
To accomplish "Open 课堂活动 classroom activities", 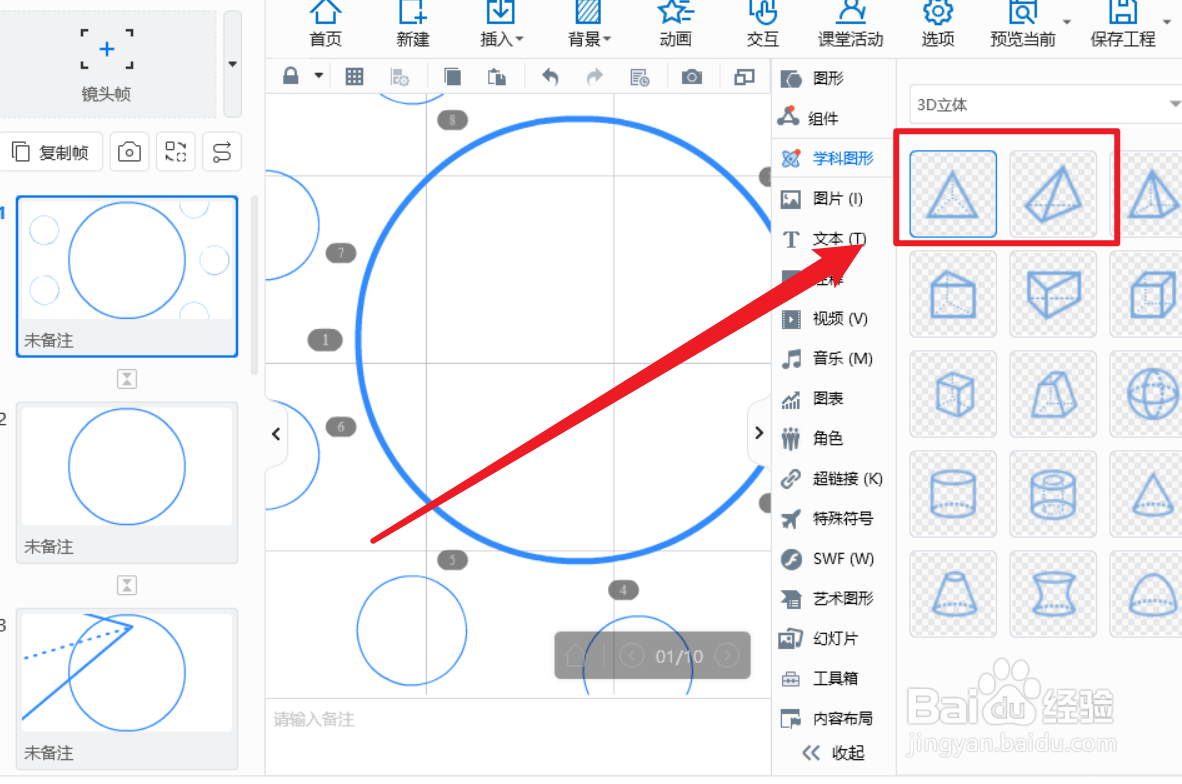I will pyautogui.click(x=850, y=24).
